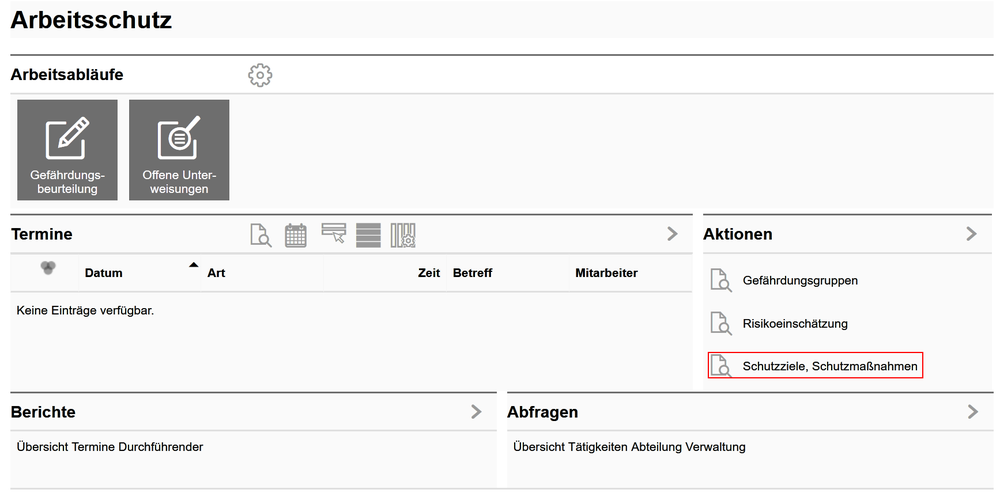Open Offene Unterweisungen workflow tile
Image resolution: width=1000 pixels, height=493 pixels.
click(x=179, y=150)
